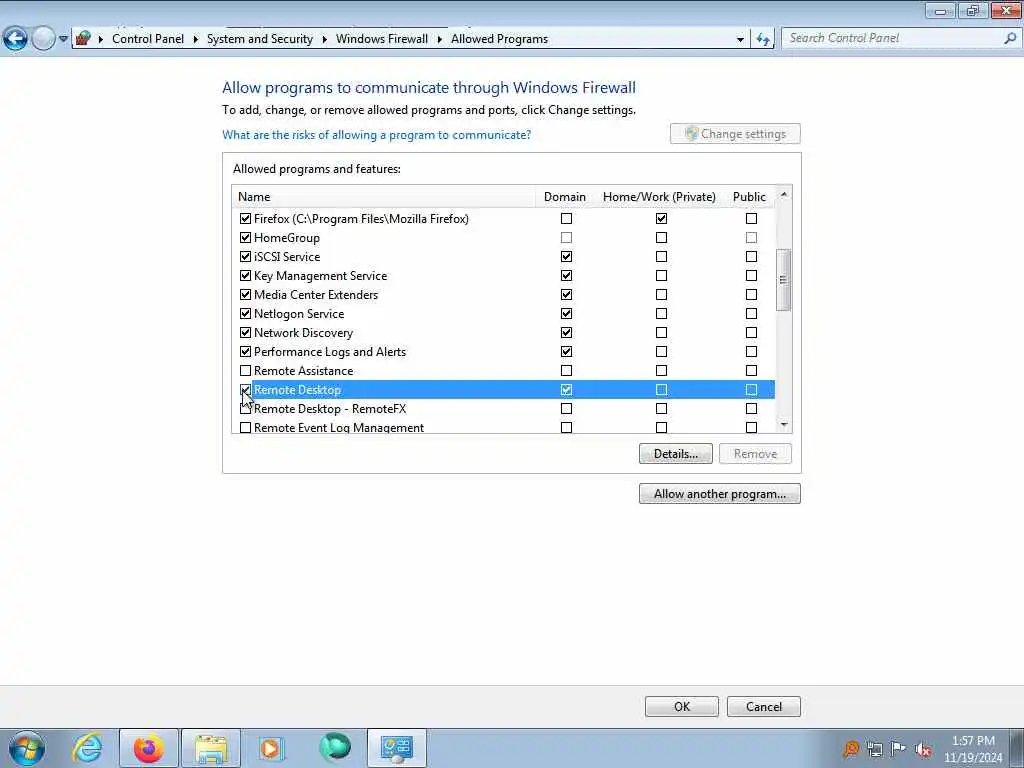This screenshot has height=768, width=1024.
Task: Click the Public column header
Action: click(x=749, y=197)
